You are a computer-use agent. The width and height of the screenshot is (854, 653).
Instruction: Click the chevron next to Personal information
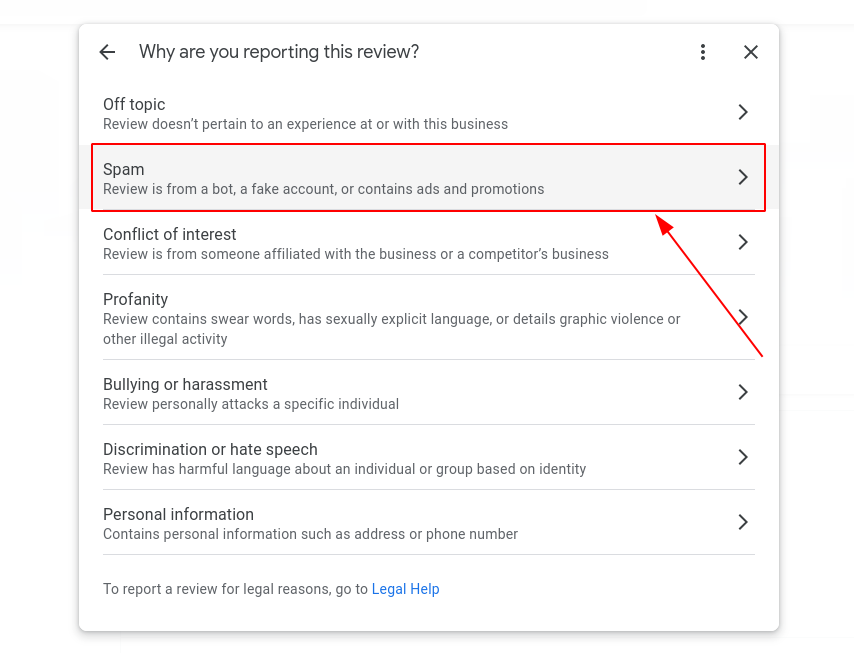(x=743, y=522)
